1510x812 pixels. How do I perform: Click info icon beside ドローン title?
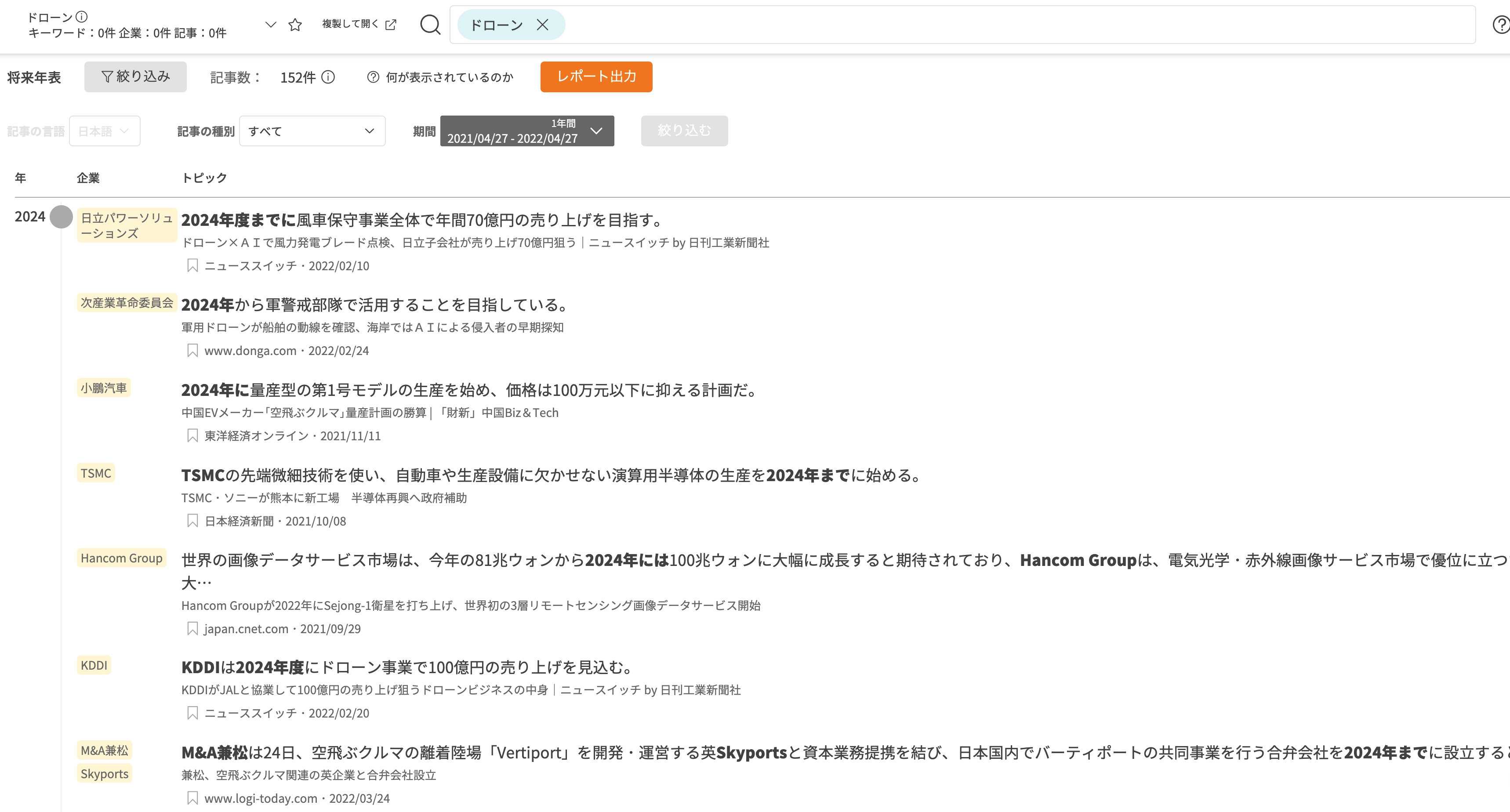coord(82,16)
